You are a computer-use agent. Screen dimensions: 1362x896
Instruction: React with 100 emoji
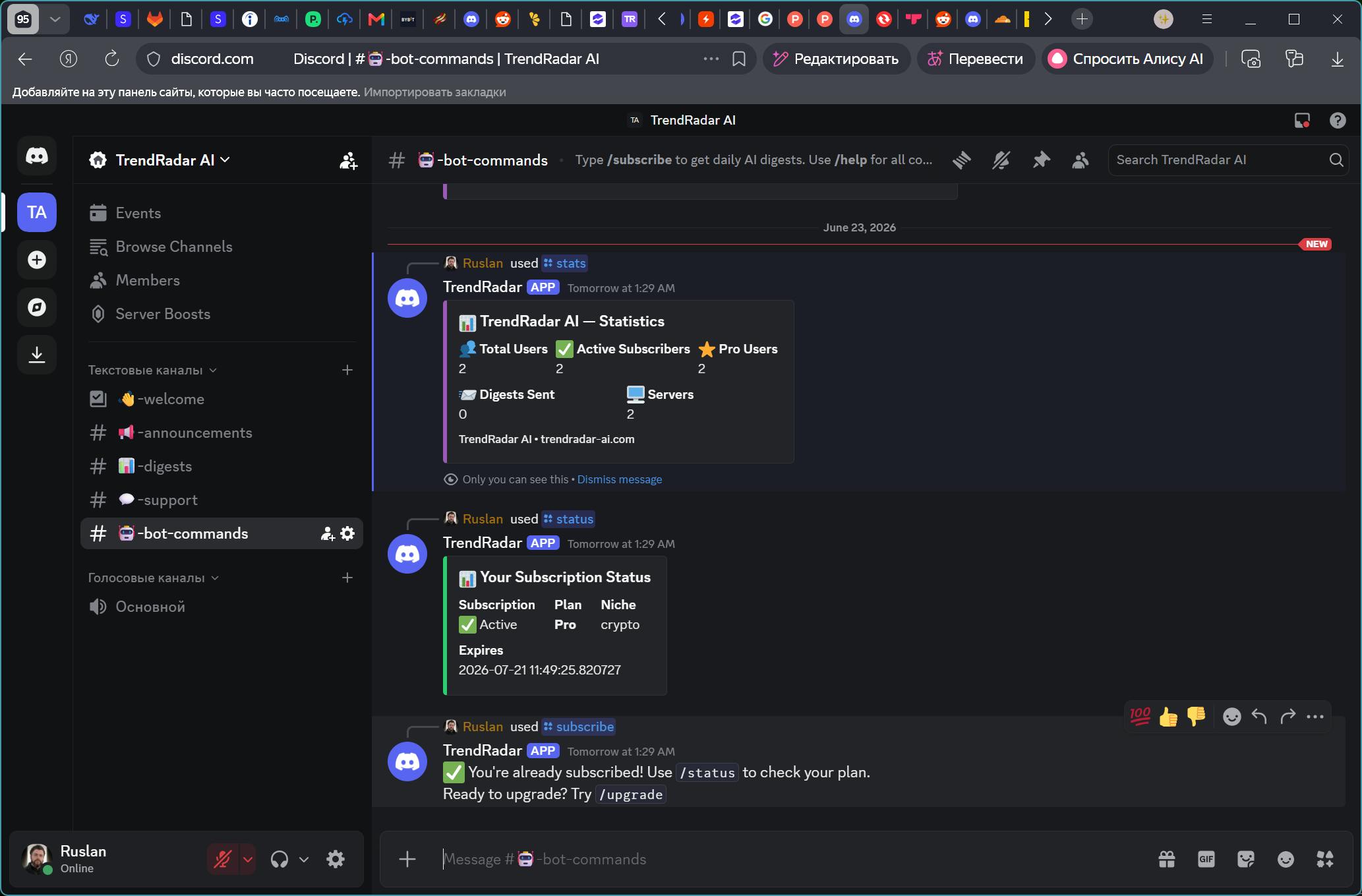(x=1140, y=716)
